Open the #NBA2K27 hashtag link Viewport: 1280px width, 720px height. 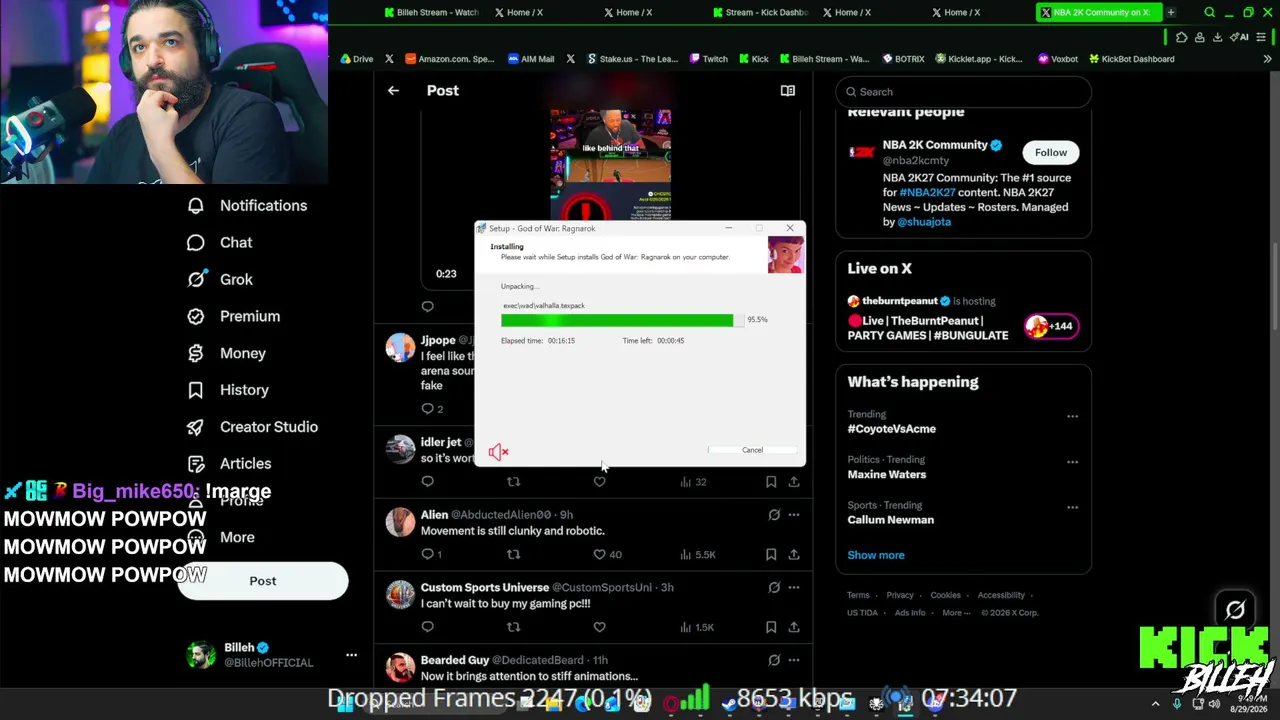coord(927,192)
